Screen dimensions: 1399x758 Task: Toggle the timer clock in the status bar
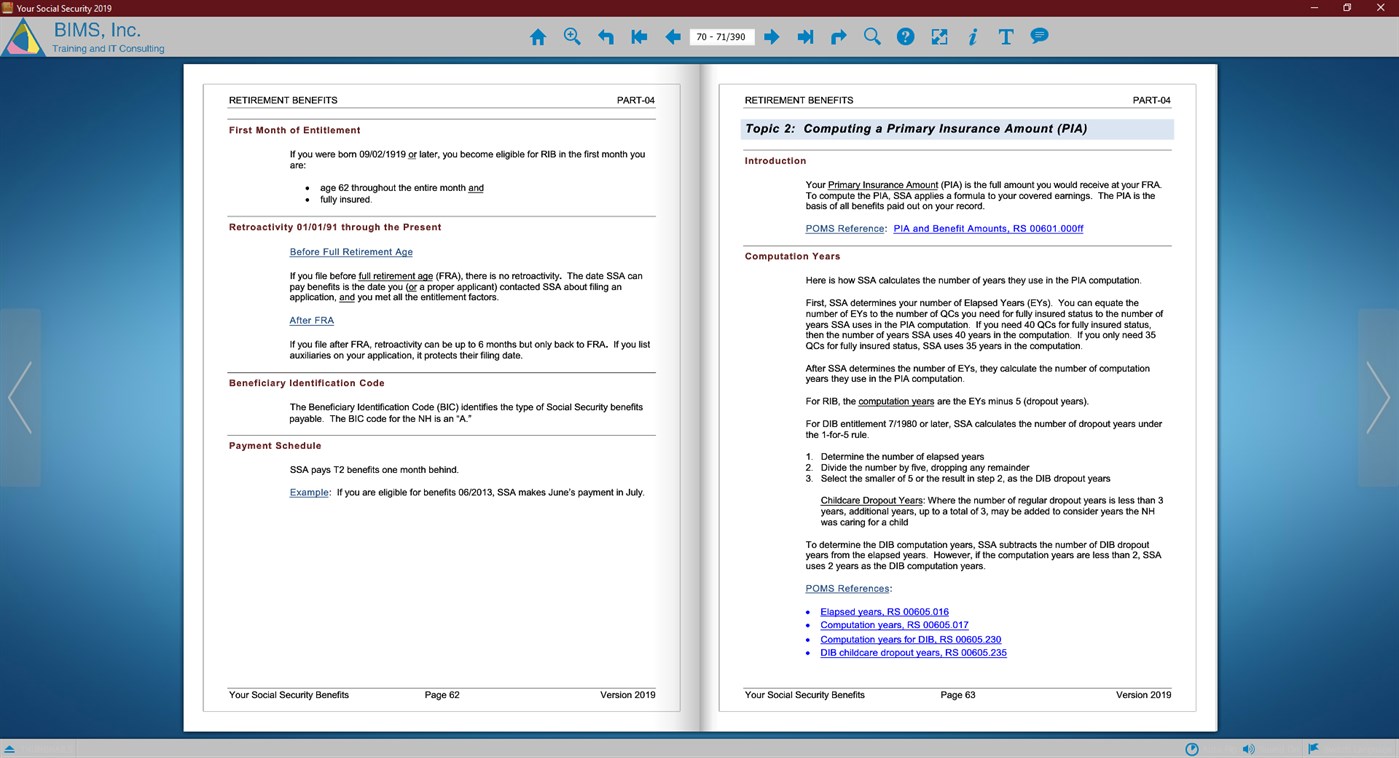click(1191, 748)
